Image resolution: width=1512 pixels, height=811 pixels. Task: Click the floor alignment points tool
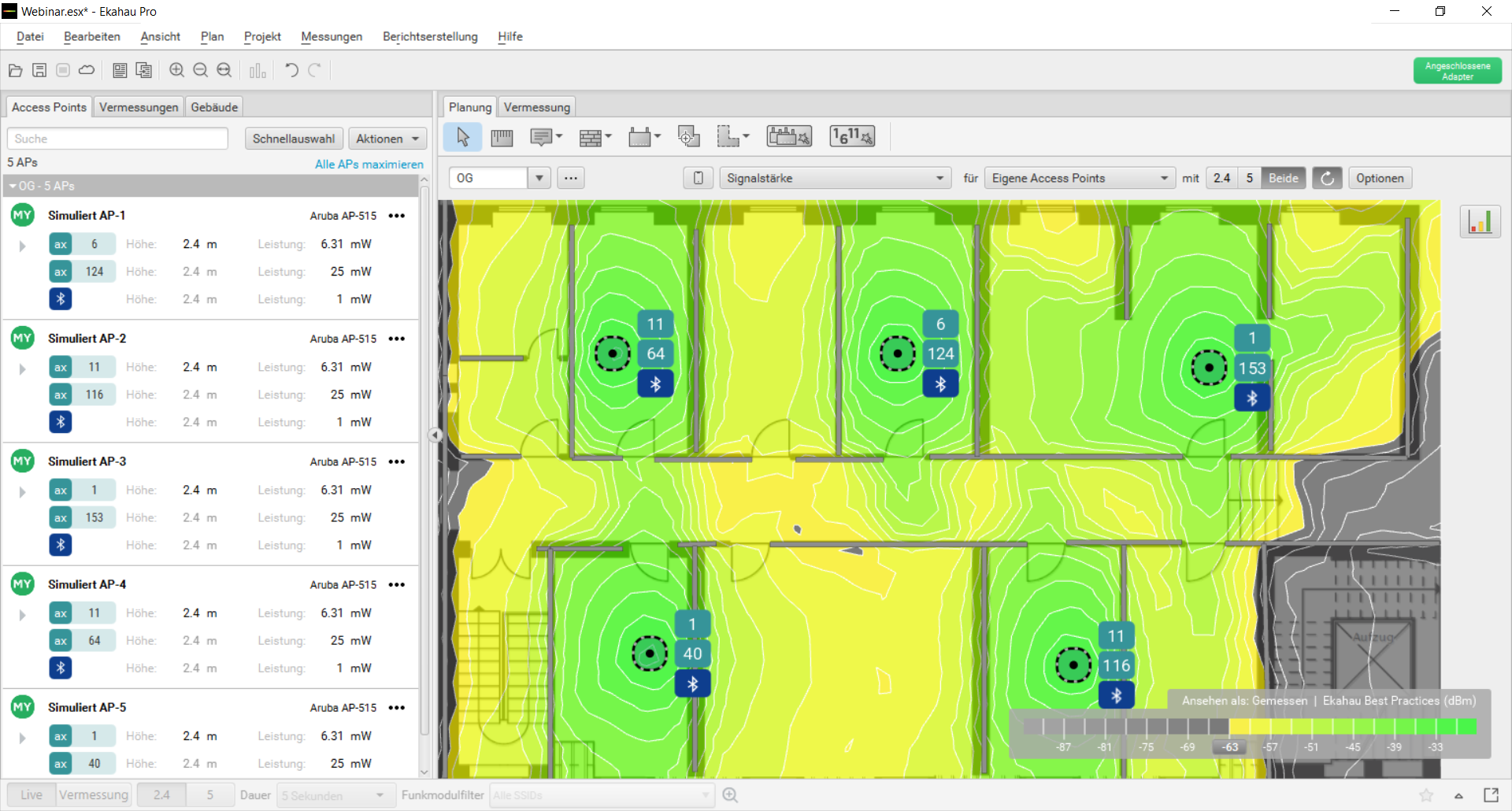688,137
